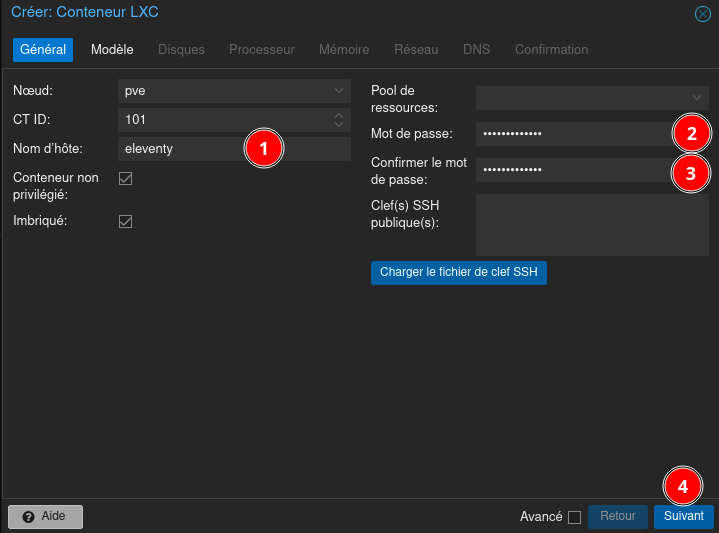Click the red annotation marker 4

(683, 487)
